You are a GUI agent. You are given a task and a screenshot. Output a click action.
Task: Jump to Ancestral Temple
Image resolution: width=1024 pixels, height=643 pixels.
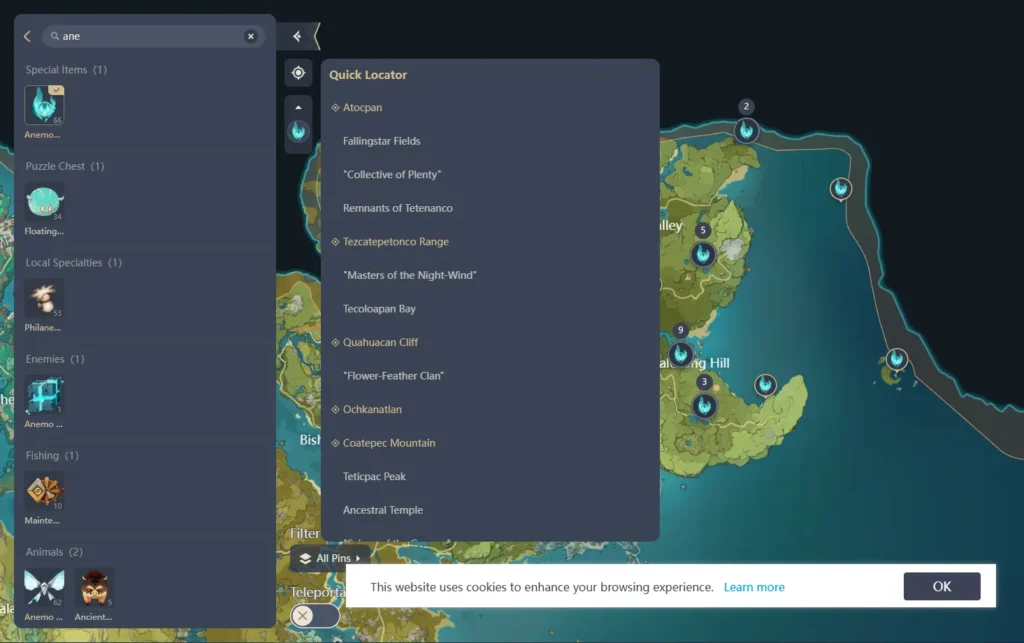[383, 510]
